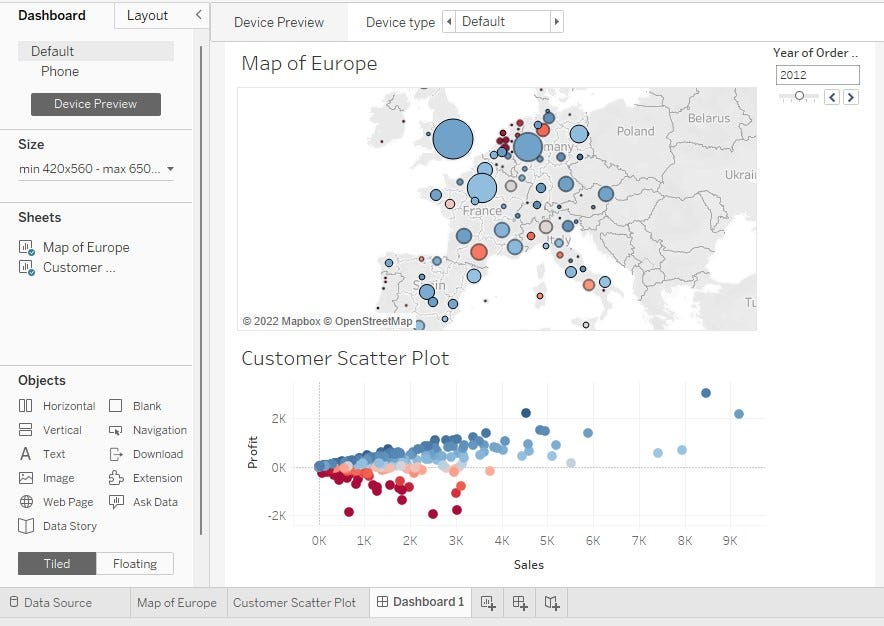Select the Phone device layout
This screenshot has height=626, width=884.
tap(59, 71)
